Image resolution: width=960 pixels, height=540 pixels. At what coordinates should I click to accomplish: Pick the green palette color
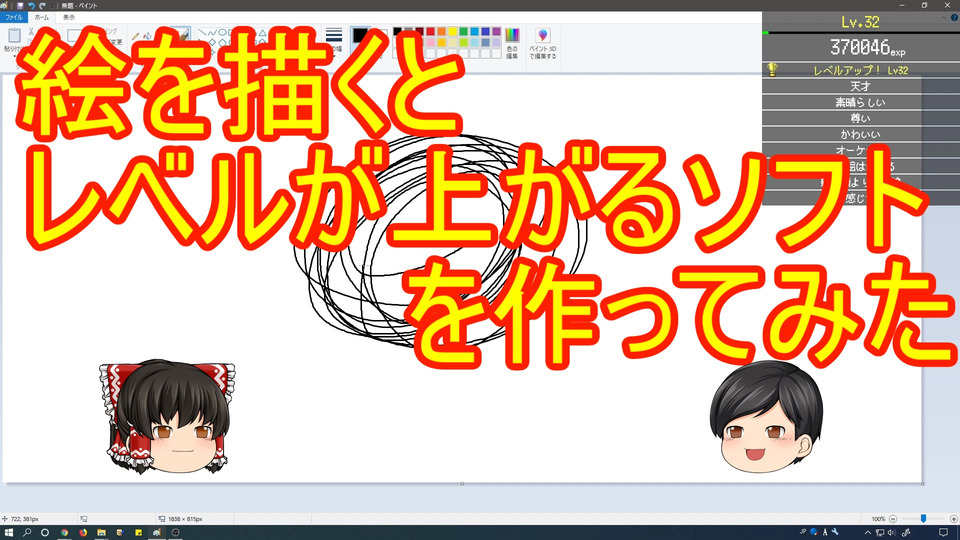click(463, 32)
